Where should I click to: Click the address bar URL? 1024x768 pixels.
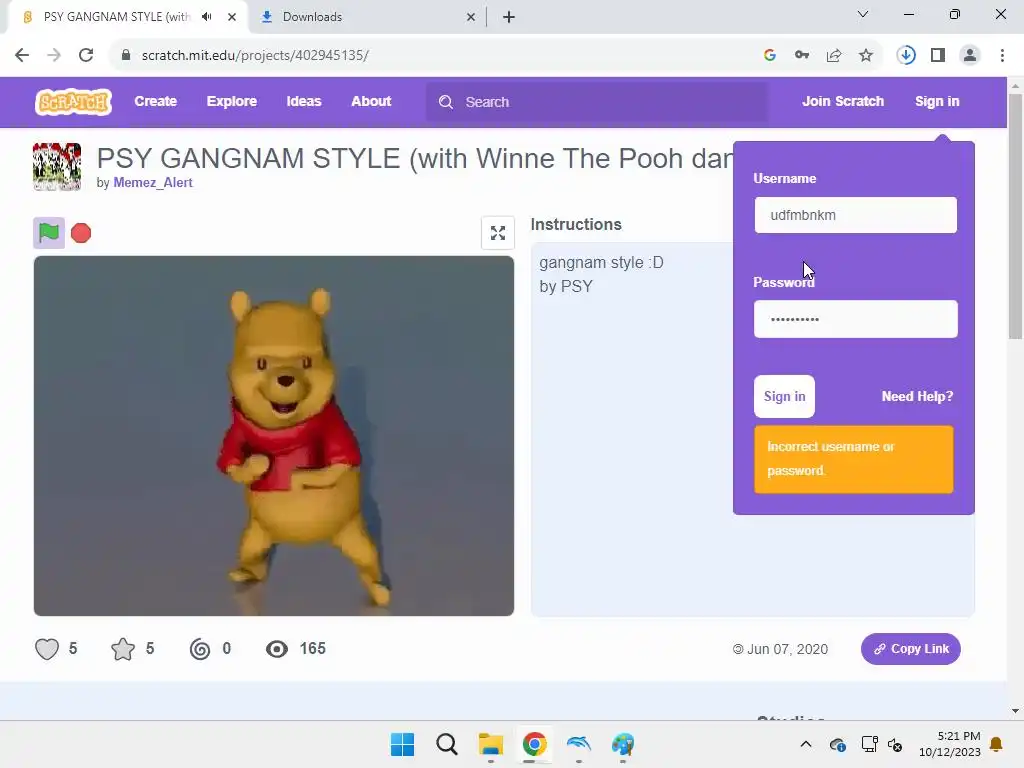[255, 56]
